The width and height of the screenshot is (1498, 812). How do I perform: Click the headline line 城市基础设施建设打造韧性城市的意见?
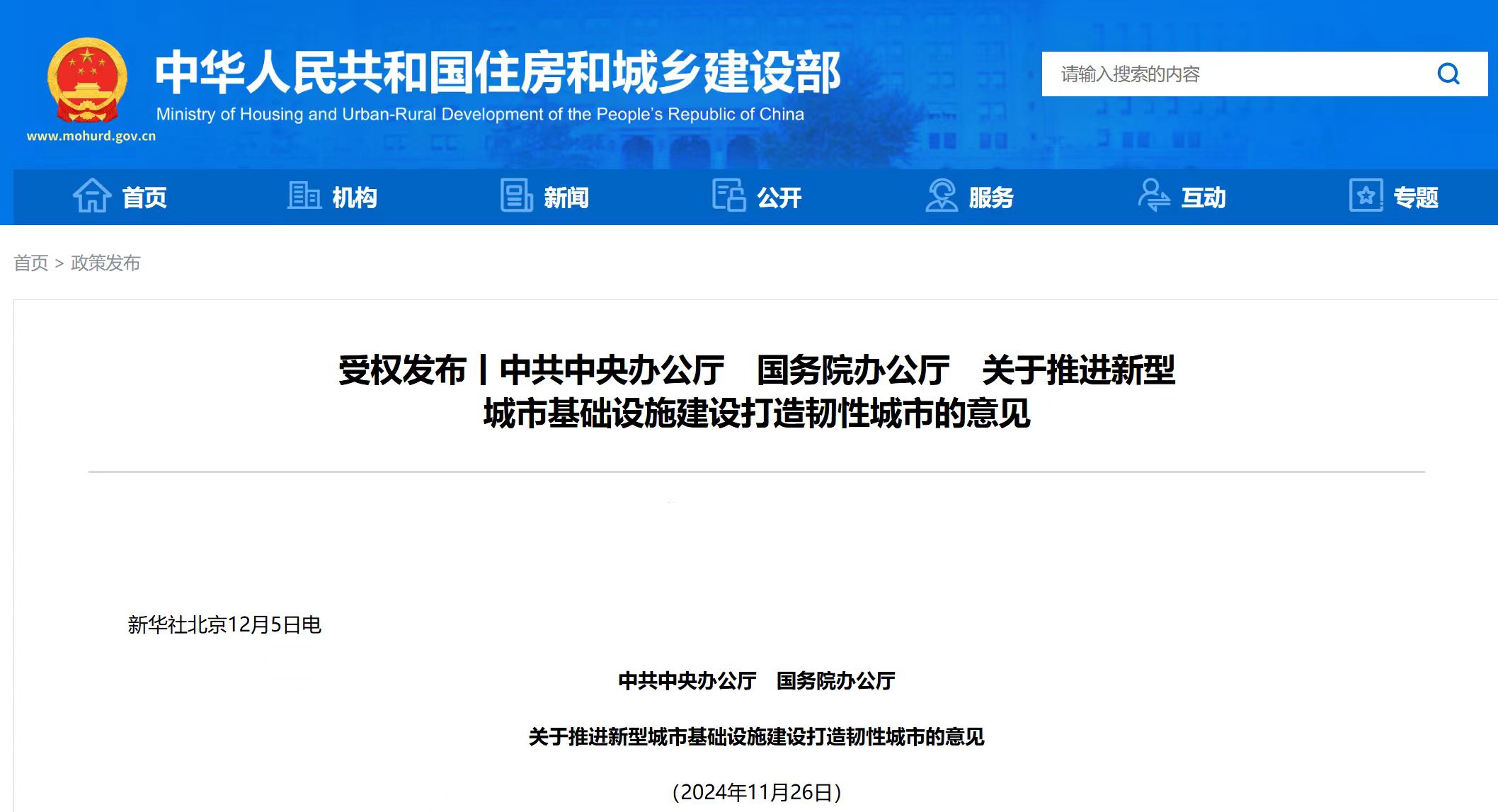coord(756,413)
